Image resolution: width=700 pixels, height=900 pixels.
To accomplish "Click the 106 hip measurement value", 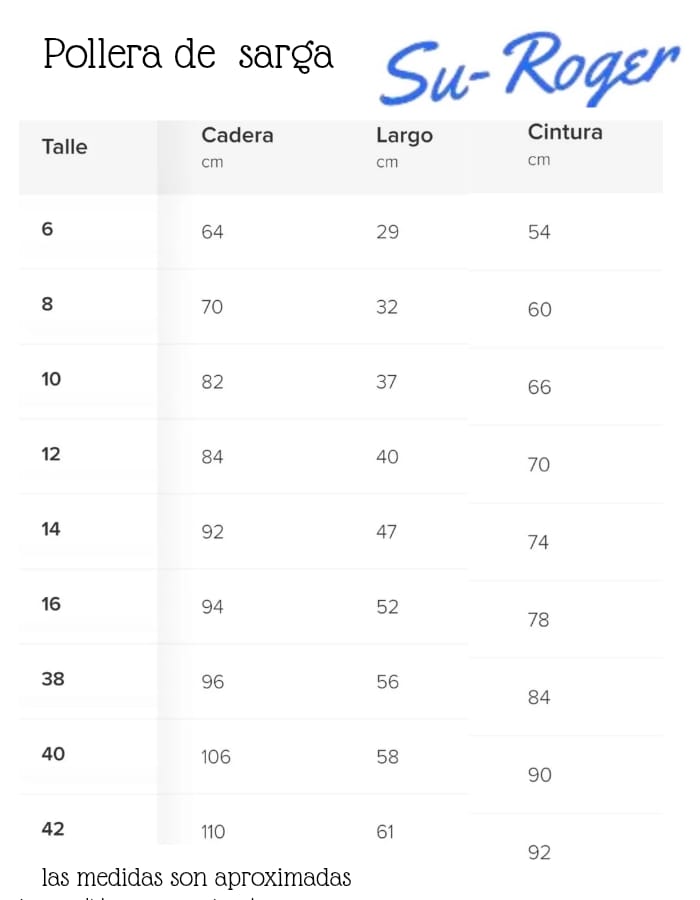I will click(216, 757).
